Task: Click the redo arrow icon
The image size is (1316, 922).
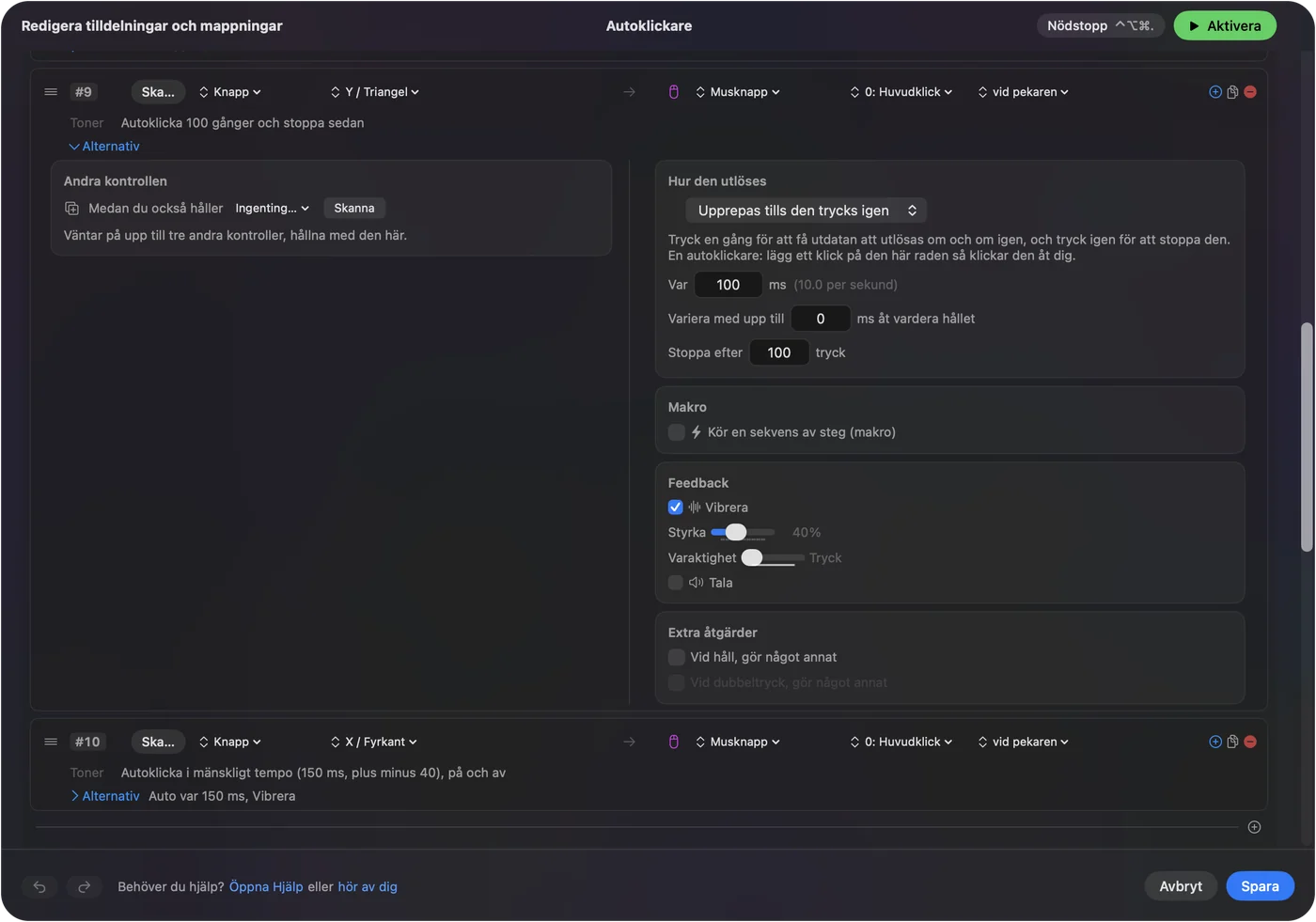Action: 84,886
